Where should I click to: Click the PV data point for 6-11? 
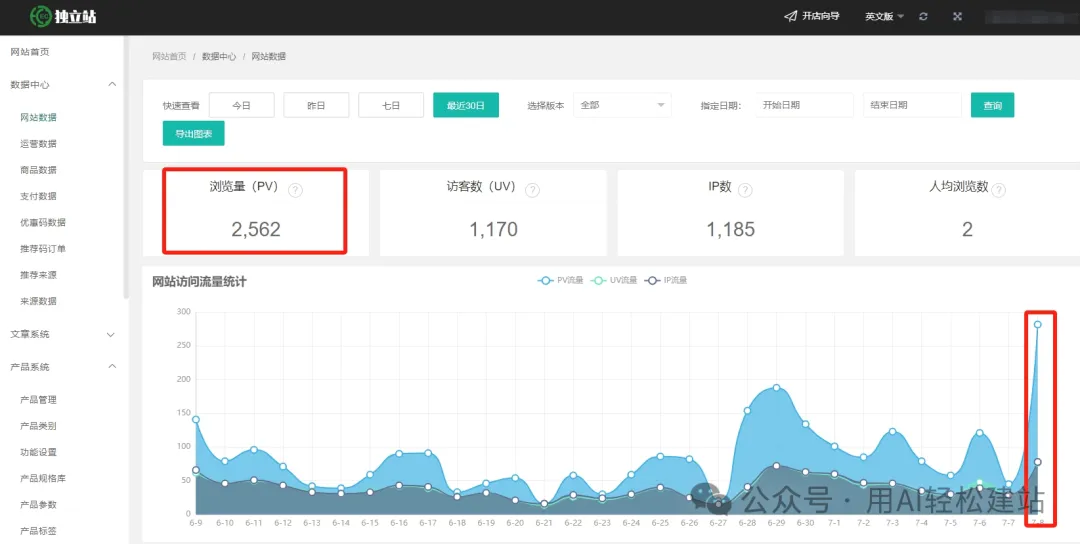(x=254, y=450)
